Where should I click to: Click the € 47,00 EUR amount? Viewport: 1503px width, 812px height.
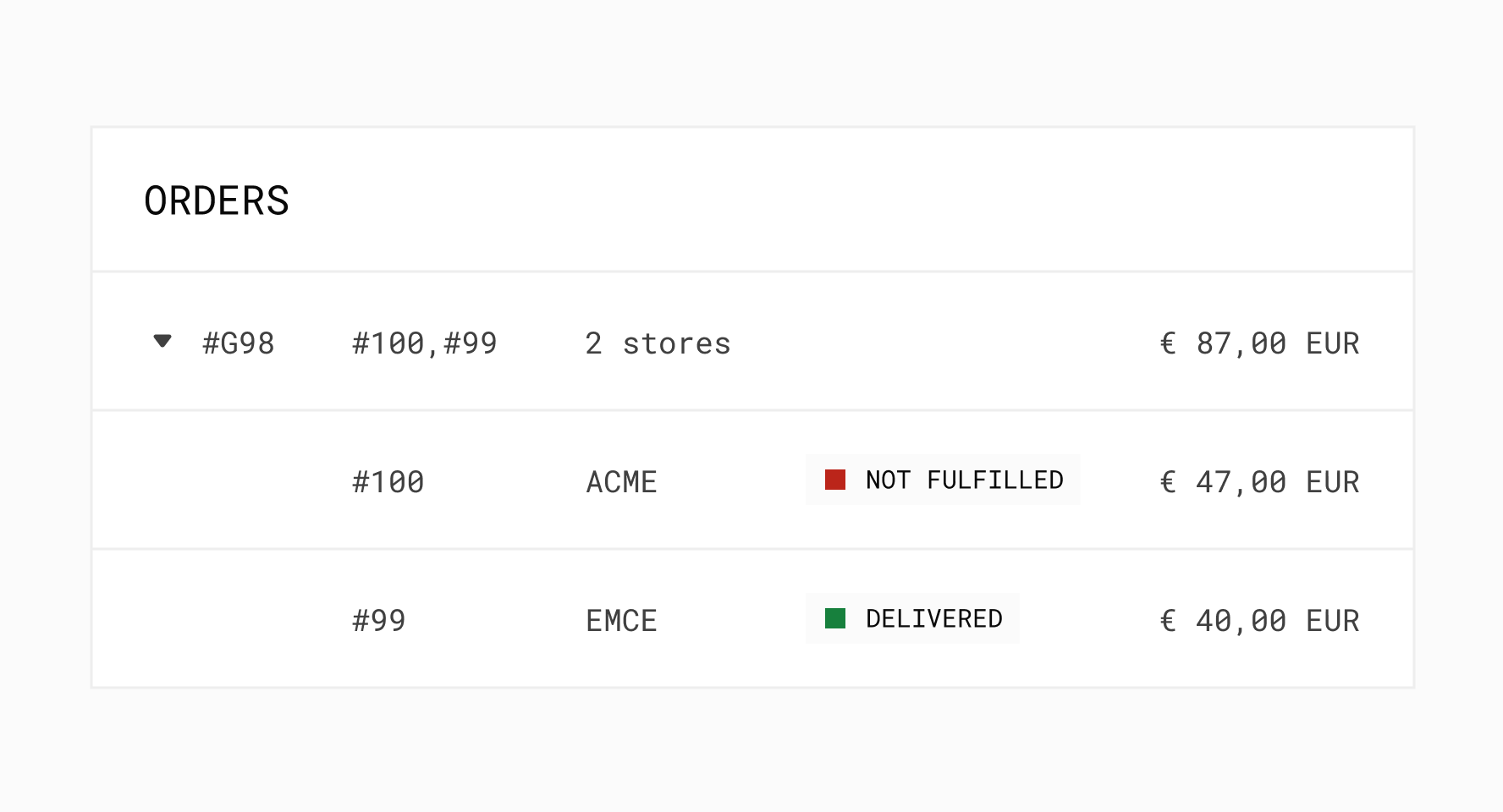click(x=1259, y=482)
